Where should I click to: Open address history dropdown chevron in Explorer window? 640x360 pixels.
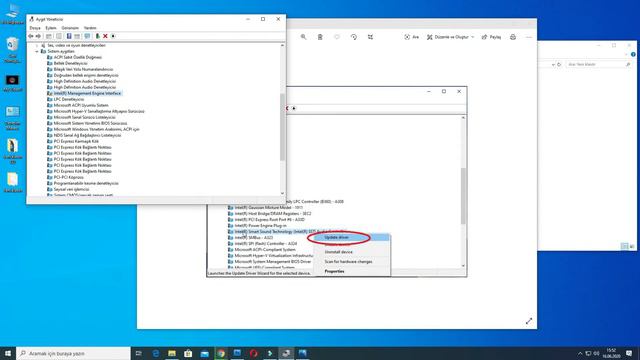coord(553,64)
